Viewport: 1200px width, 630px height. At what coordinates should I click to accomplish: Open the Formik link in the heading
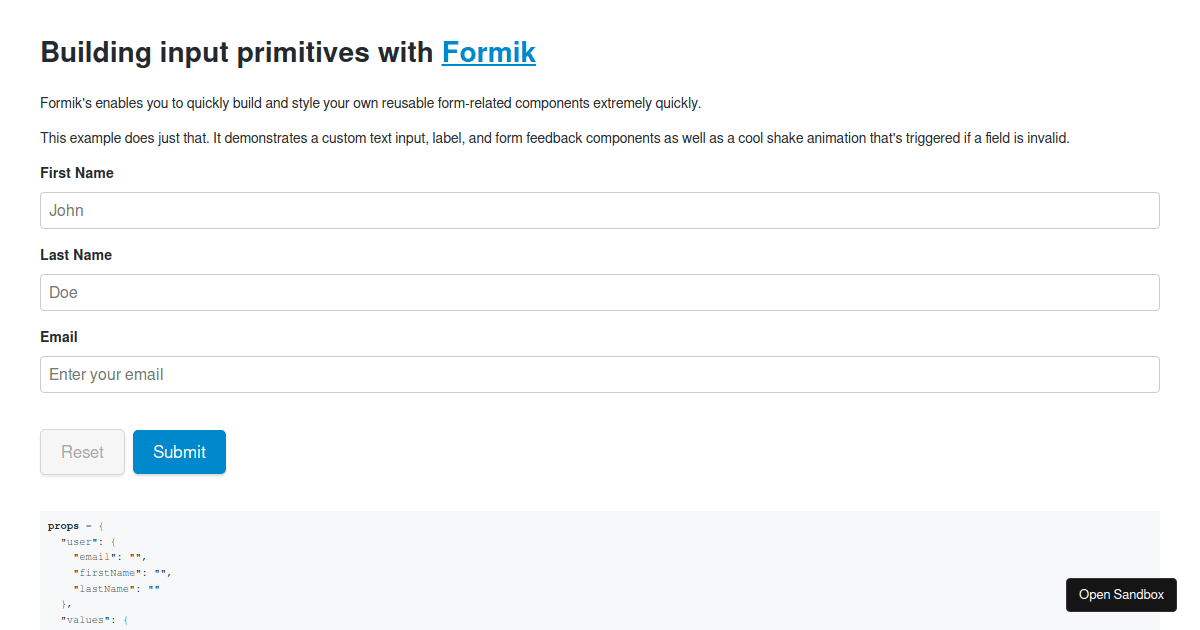tap(488, 52)
